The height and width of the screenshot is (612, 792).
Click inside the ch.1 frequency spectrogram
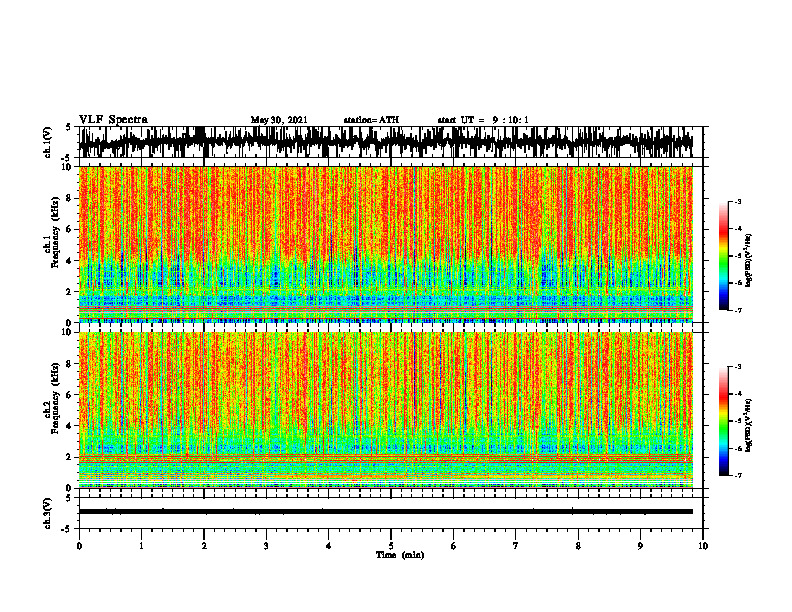coord(386,244)
